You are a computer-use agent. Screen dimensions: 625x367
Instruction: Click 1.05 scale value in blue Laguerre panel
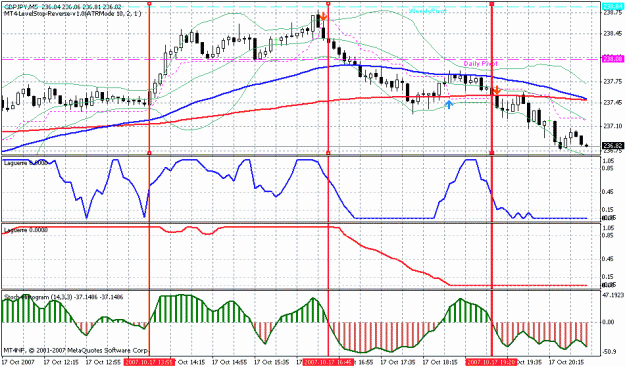(608, 161)
